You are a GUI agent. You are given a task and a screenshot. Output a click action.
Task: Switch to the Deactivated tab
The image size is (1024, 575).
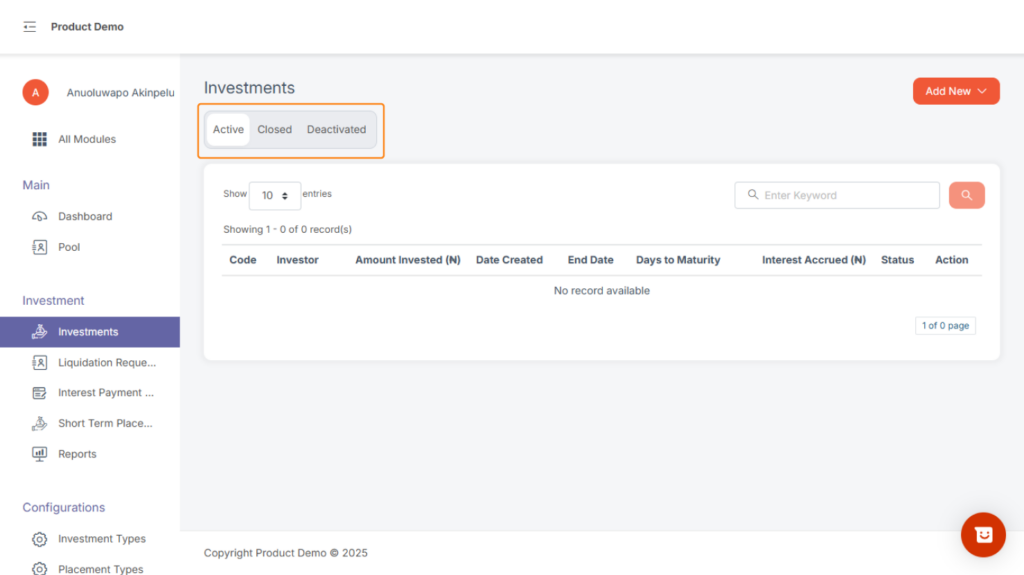pos(336,129)
